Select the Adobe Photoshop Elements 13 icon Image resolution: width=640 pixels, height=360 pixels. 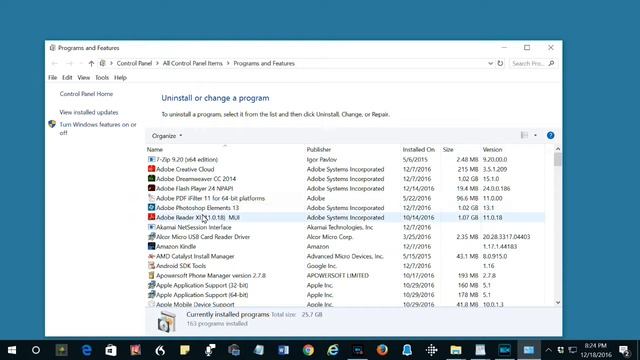pos(151,208)
